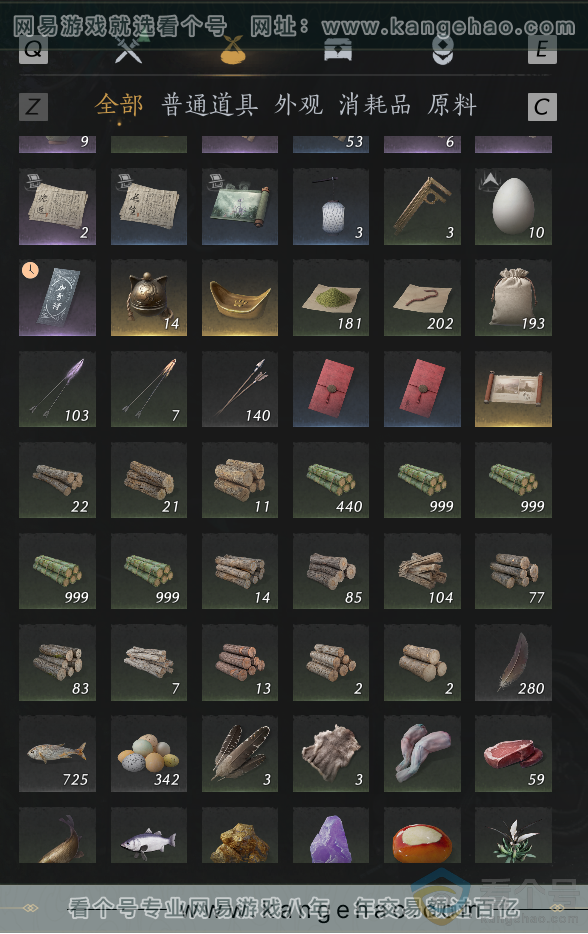
Task: Click the Z previous-category key button
Action: coord(33,107)
